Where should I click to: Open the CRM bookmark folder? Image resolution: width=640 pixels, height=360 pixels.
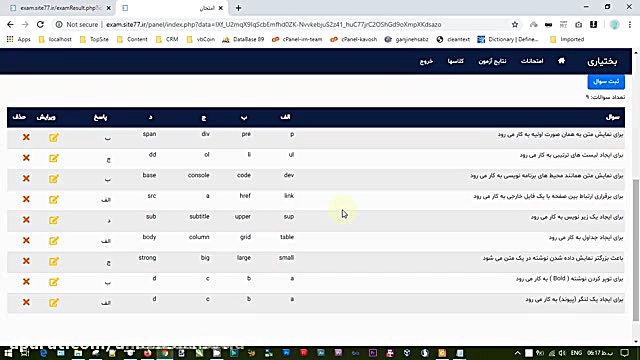point(167,40)
